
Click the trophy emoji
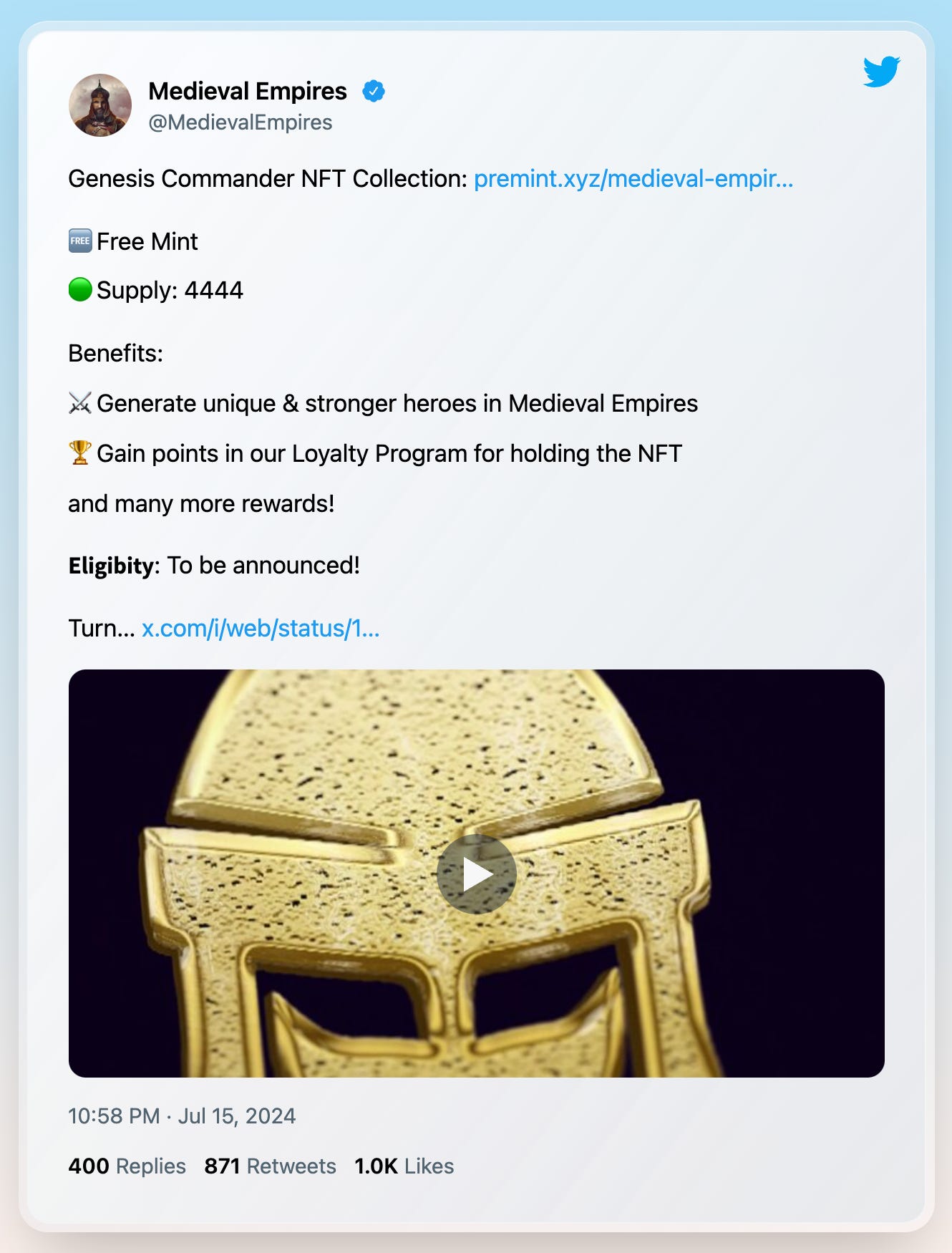click(80, 453)
